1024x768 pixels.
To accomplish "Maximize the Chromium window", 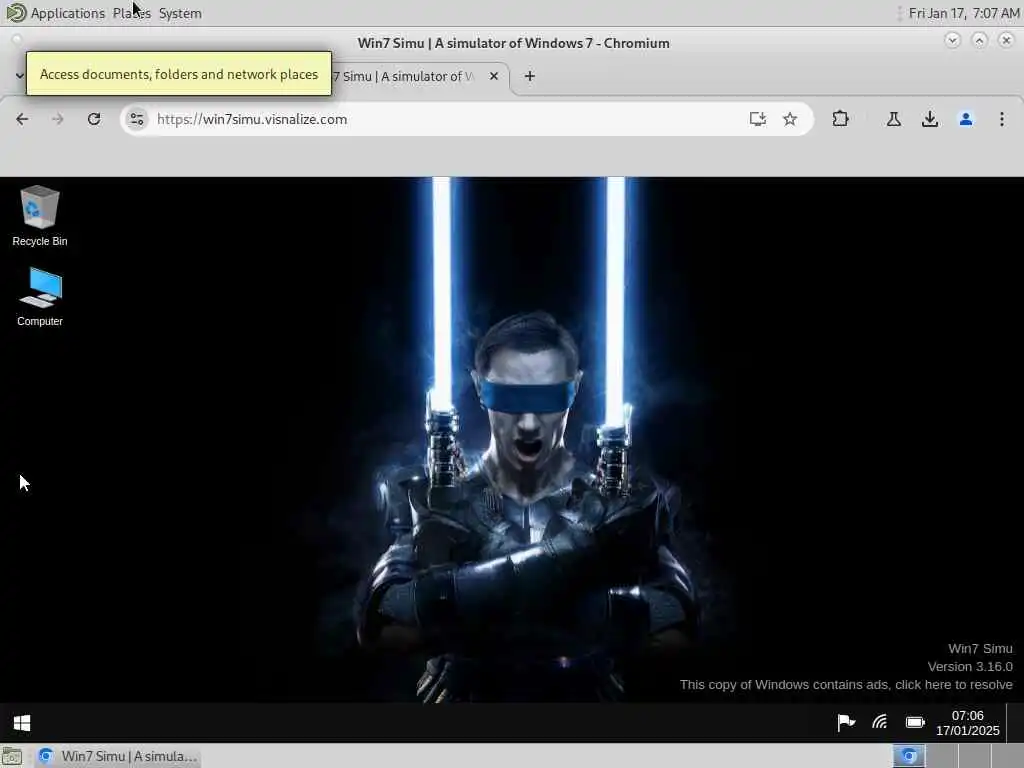I will [979, 40].
